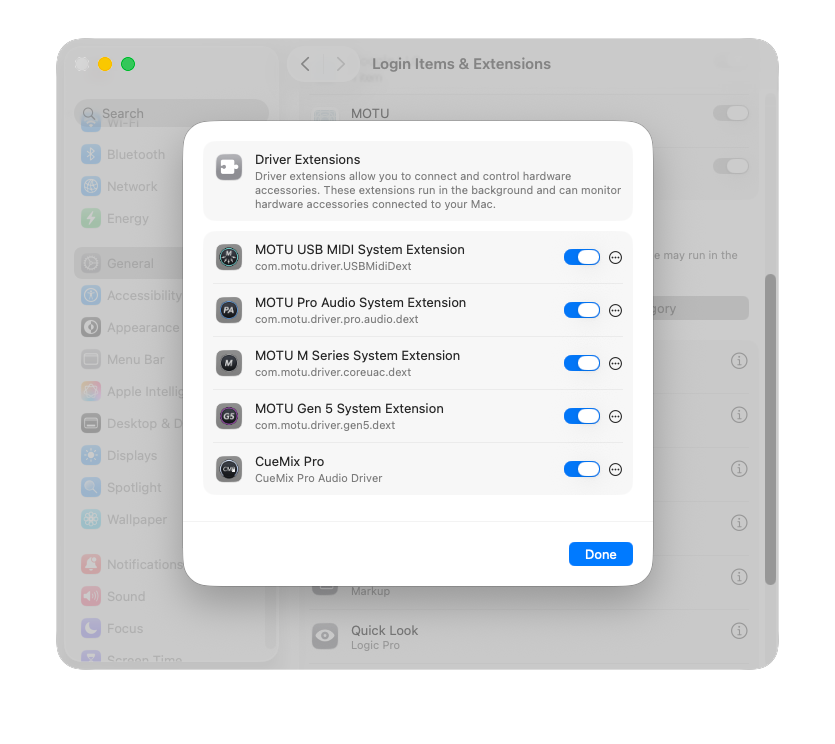Viewport: 835px width, 744px height.
Task: Select the MOTU USB MIDI extension icon
Action: (x=229, y=257)
